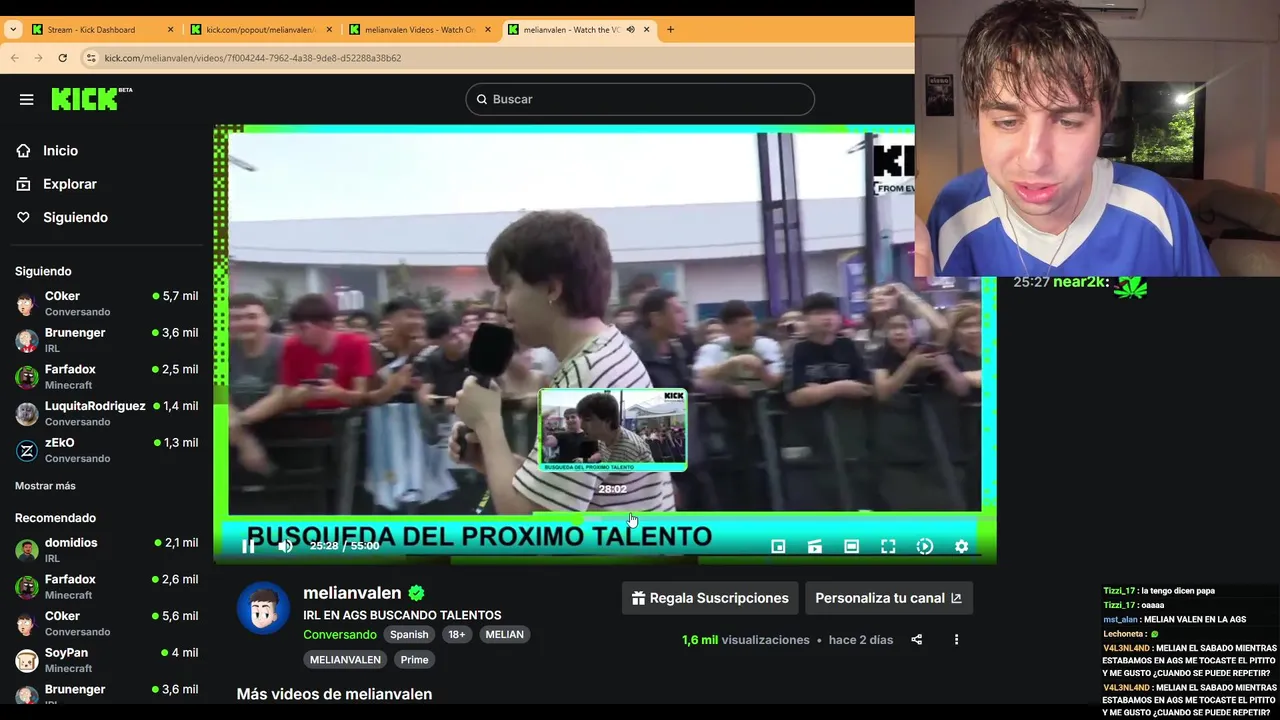Image resolution: width=1280 pixels, height=720 pixels.
Task: Click Brunenger avatar in Siguiendo list
Action: 27,341
